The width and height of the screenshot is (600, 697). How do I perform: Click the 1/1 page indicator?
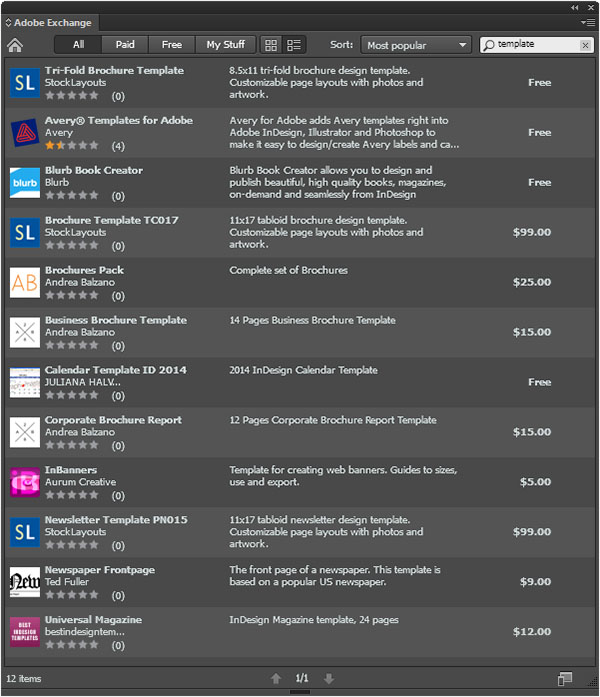[x=302, y=678]
